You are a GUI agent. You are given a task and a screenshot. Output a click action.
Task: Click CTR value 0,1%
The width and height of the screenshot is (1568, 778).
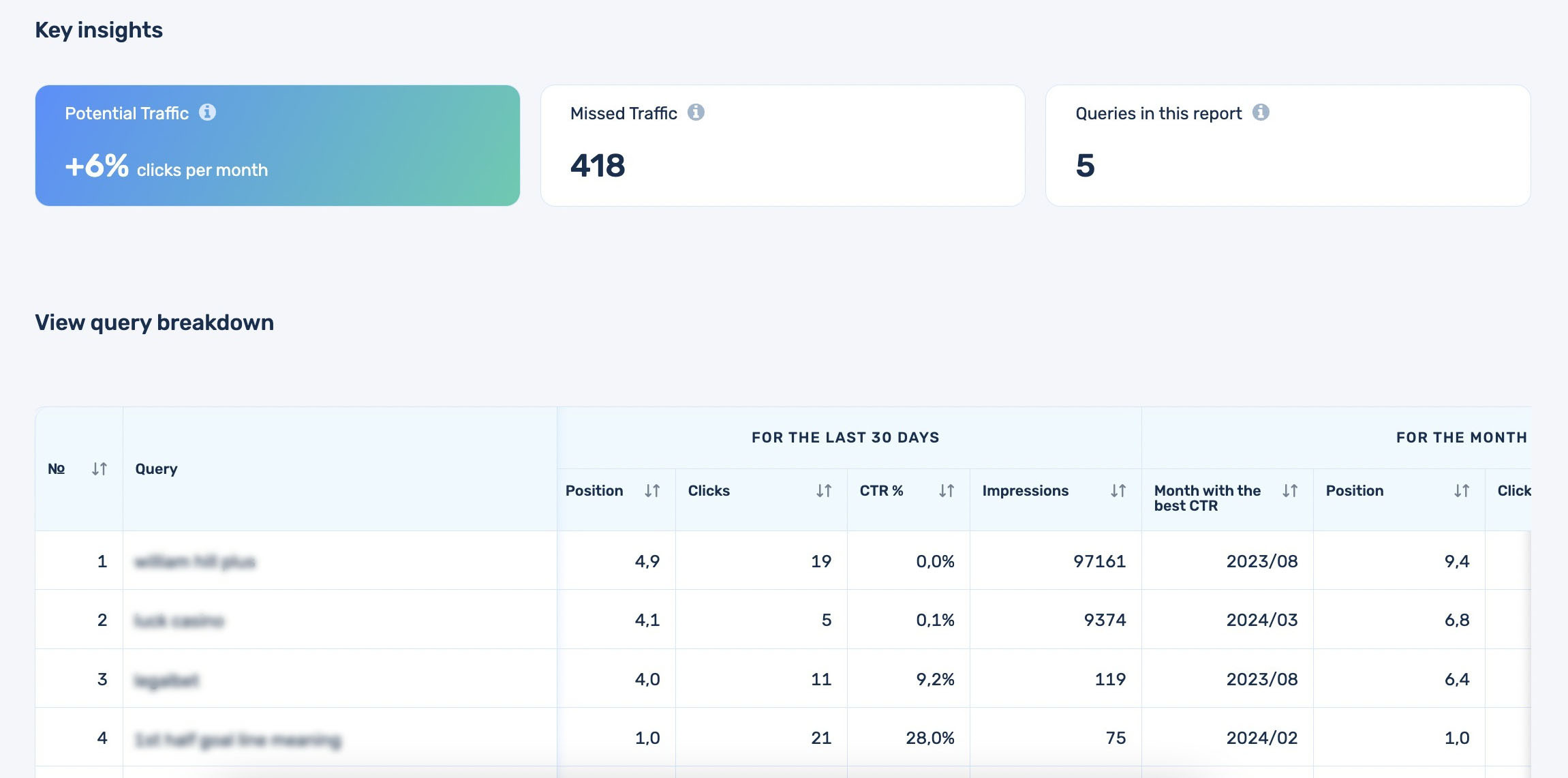point(935,620)
